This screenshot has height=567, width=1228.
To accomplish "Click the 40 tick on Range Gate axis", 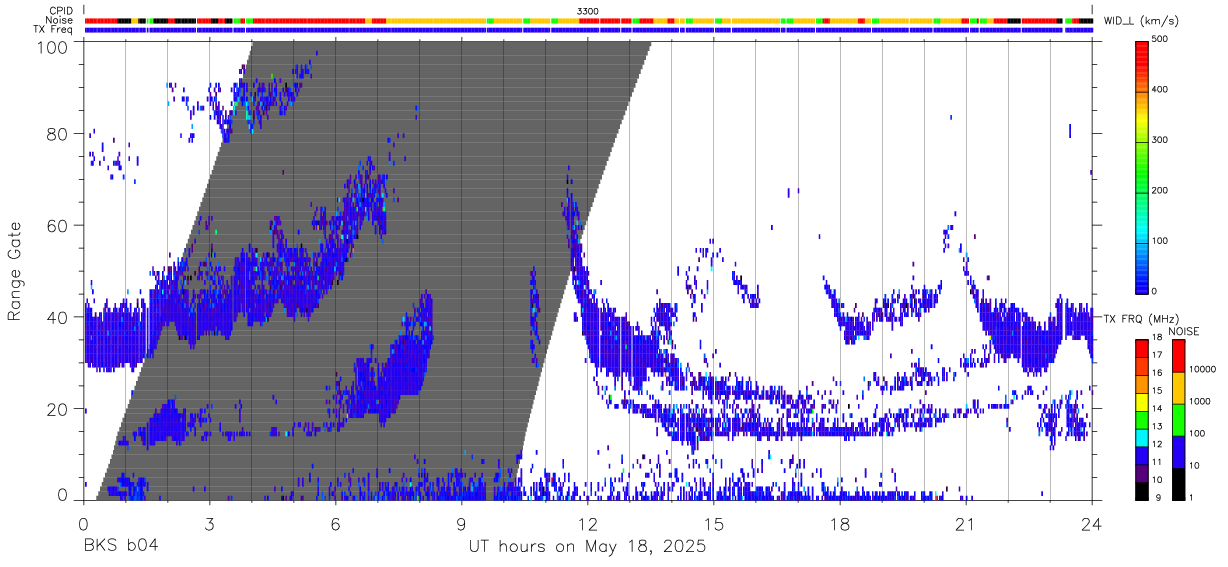I will (56, 317).
